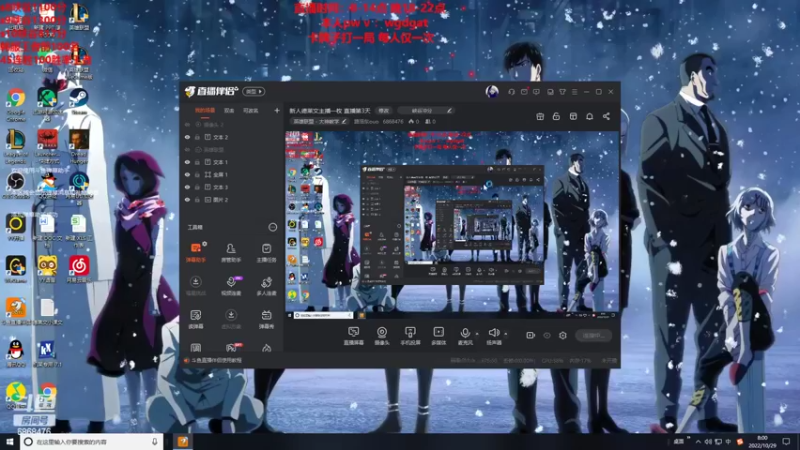Viewport: 800px width, 450px height.
Task: Open the 房管助手 tool
Action: [231, 252]
